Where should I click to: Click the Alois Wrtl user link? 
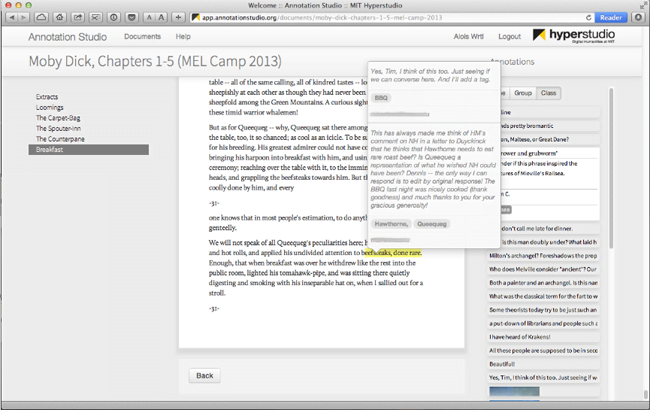click(468, 36)
